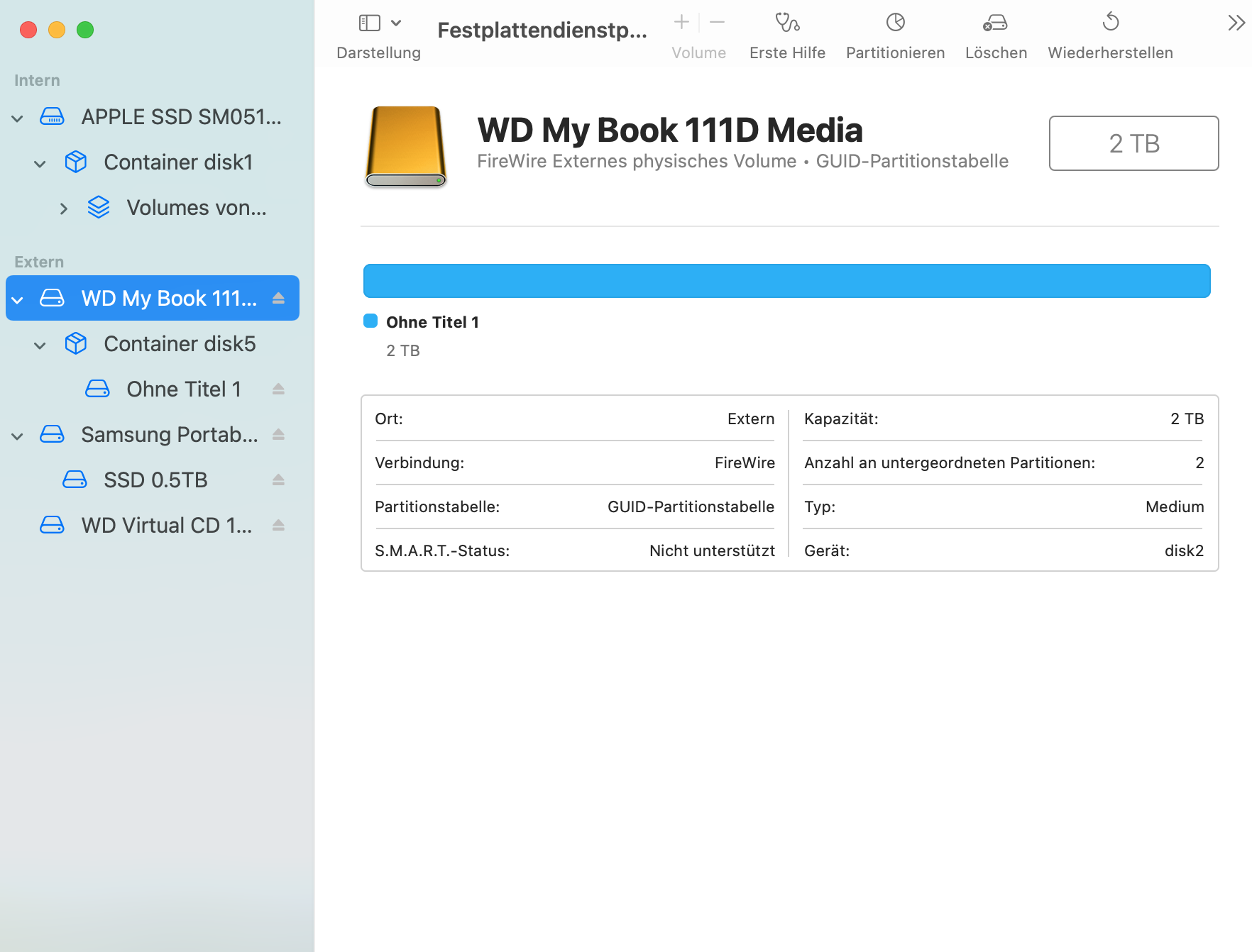This screenshot has width=1252, height=952.
Task: Click the Erste Hilfe stethoscope icon
Action: click(786, 23)
